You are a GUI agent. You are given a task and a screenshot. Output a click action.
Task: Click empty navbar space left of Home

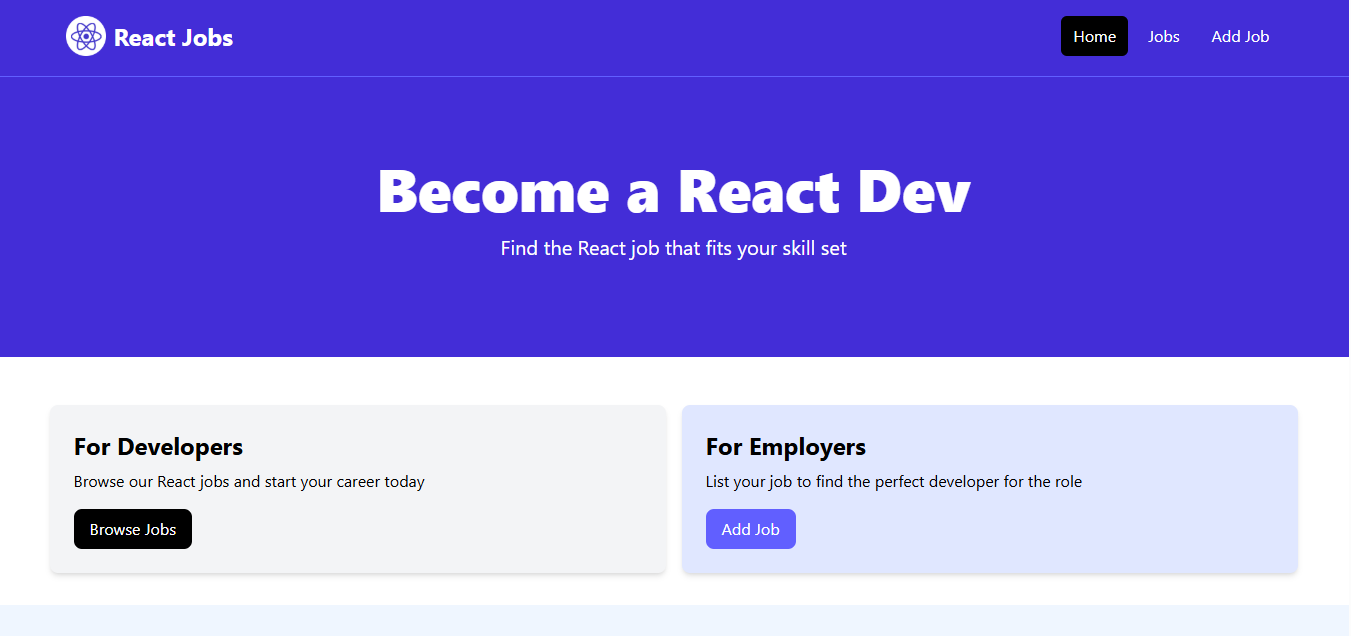[650, 37]
